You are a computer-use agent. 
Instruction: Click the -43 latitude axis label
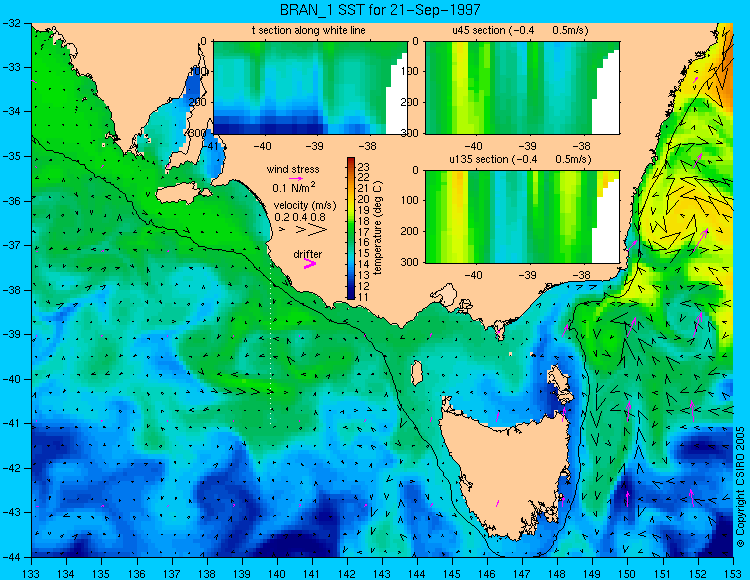click(12, 512)
